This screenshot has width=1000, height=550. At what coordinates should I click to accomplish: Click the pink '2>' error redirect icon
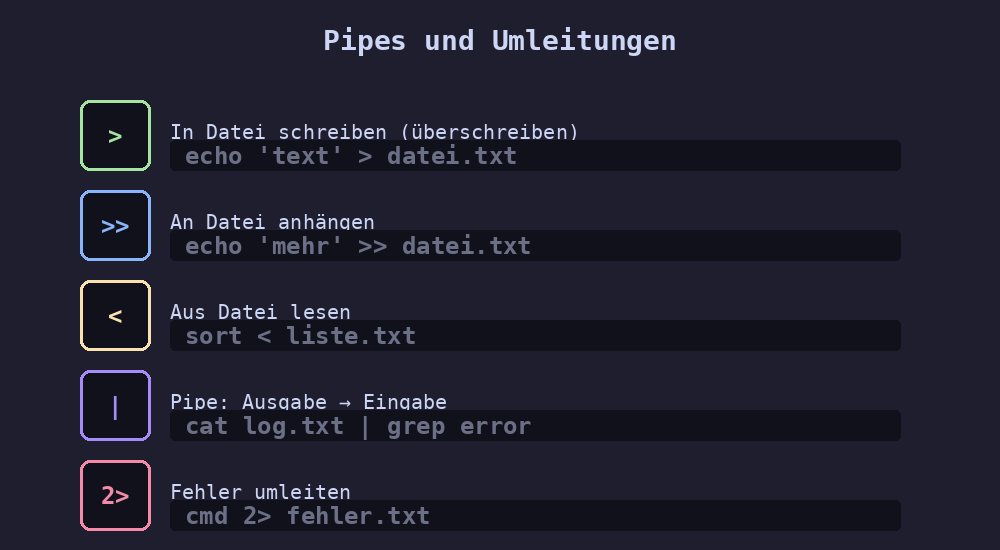tap(115, 496)
